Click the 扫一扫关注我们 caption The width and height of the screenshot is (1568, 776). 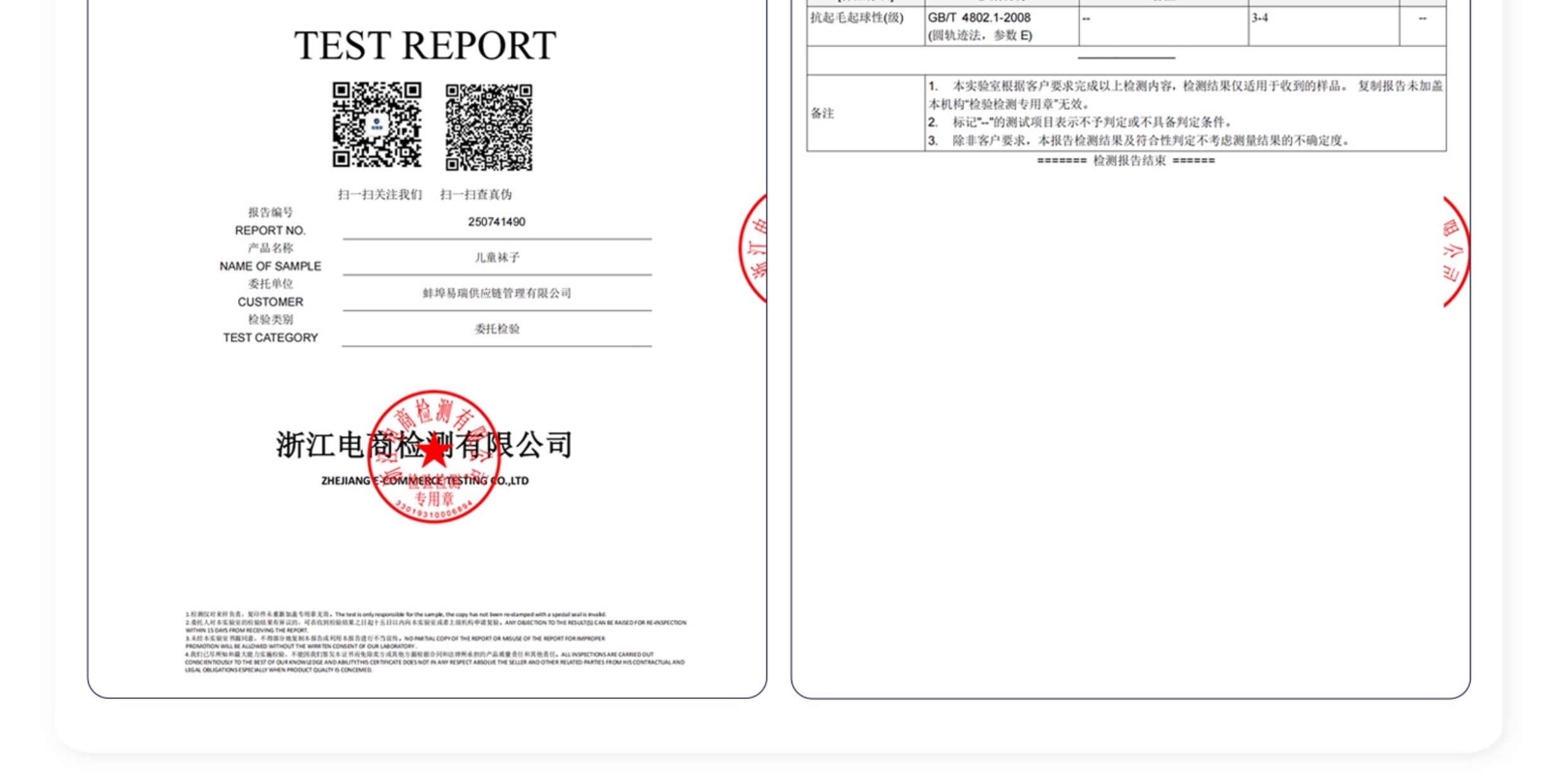[379, 195]
